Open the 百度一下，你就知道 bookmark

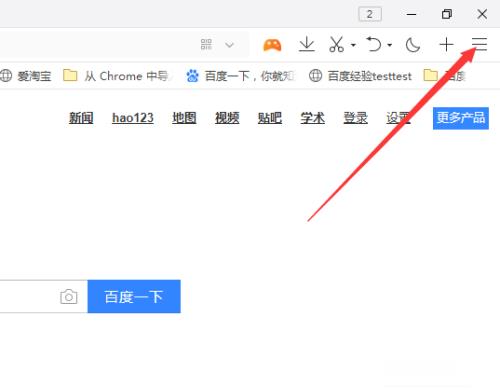pos(240,76)
